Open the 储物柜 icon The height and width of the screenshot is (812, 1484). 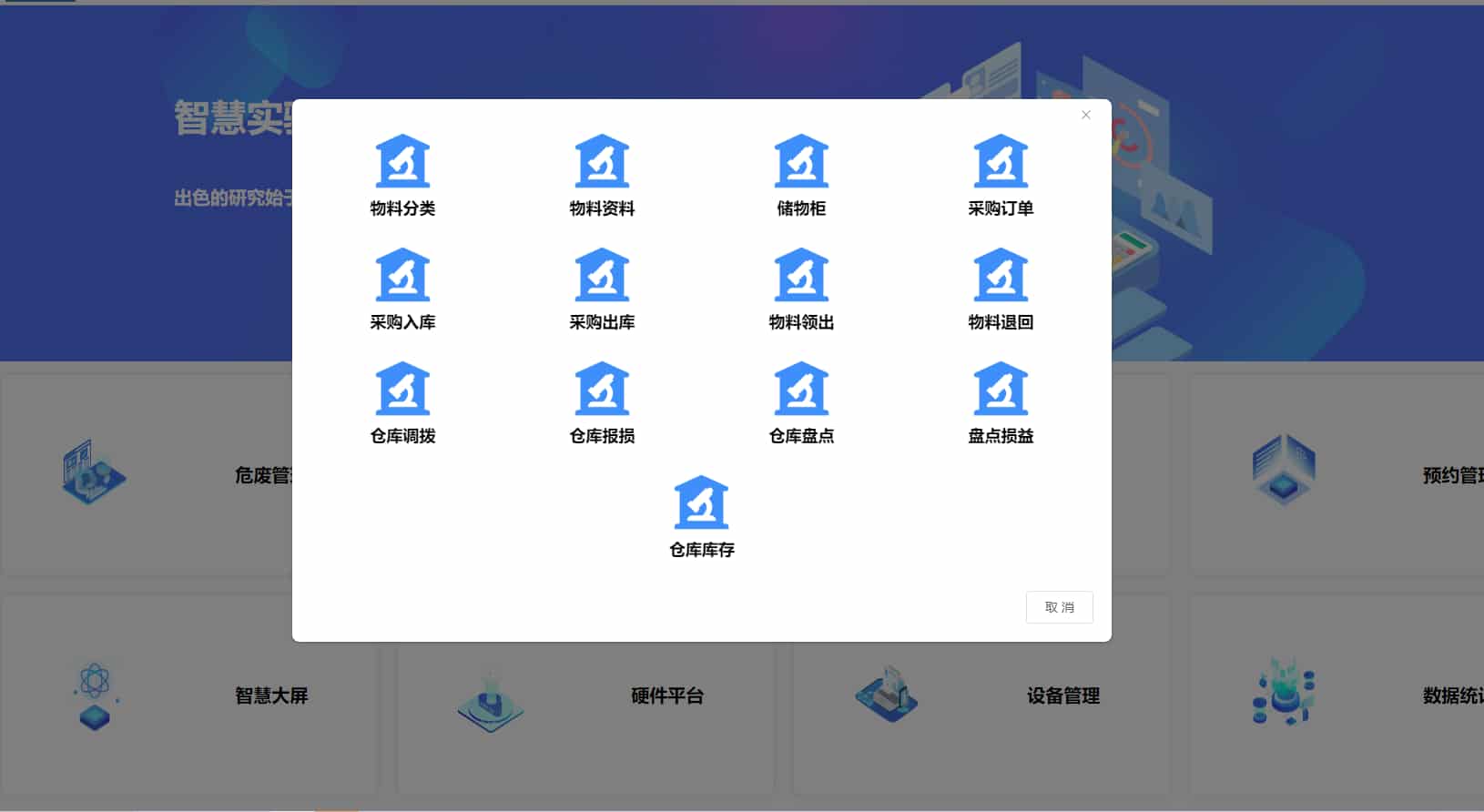[801, 160]
